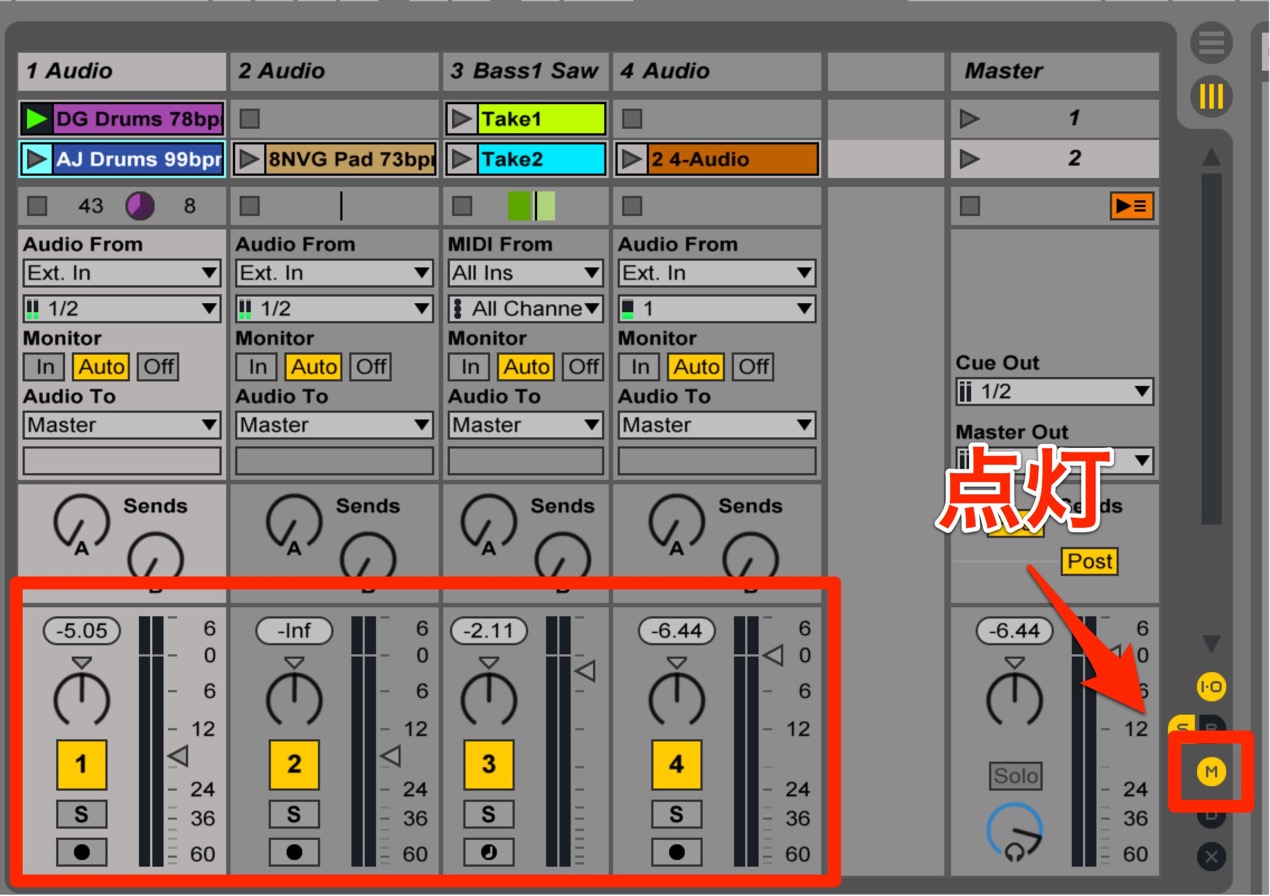Toggle the Mixer section M button
This screenshot has height=896, width=1270.
pos(1211,771)
